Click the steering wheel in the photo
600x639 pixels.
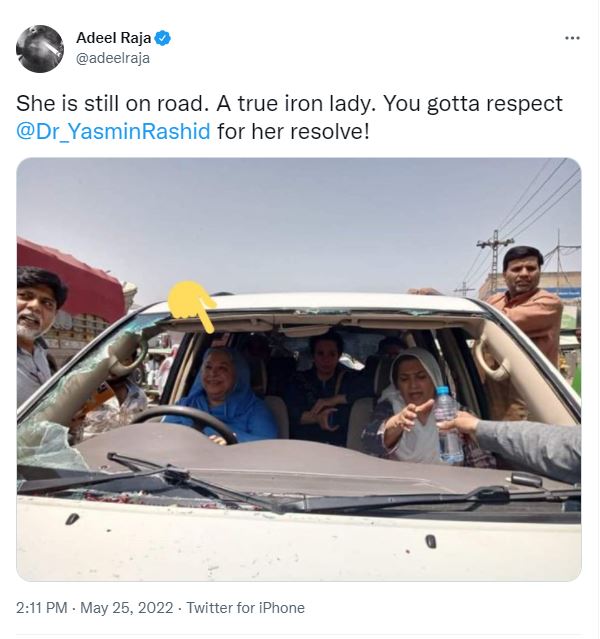point(190,420)
